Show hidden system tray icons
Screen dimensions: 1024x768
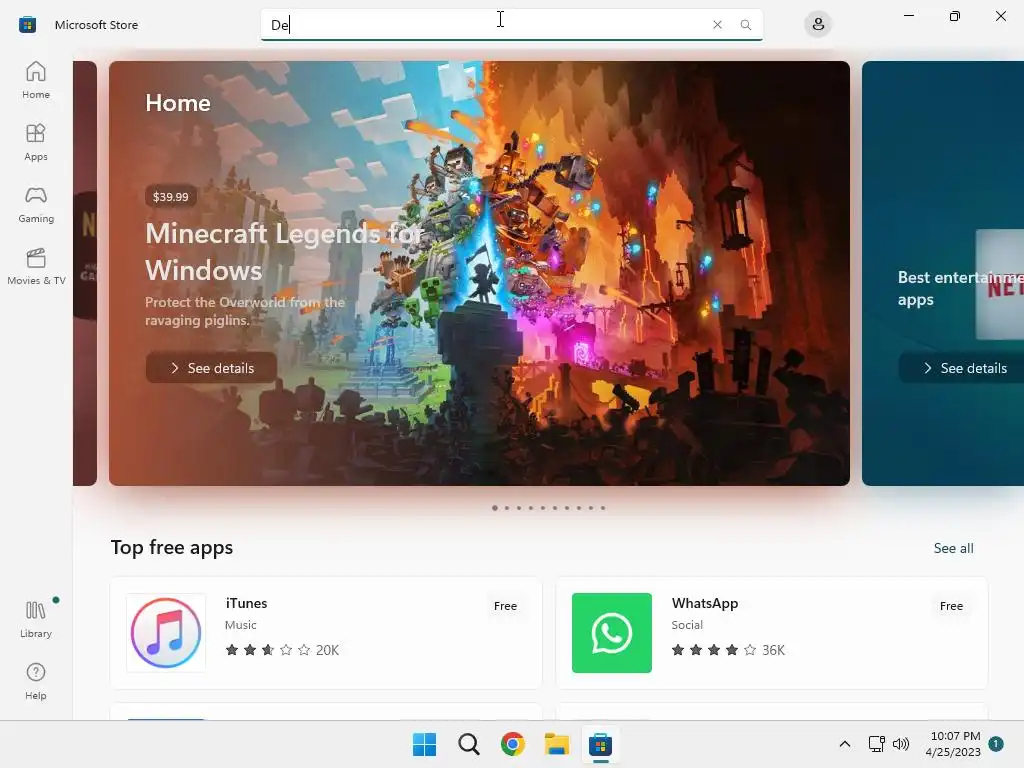tap(844, 744)
